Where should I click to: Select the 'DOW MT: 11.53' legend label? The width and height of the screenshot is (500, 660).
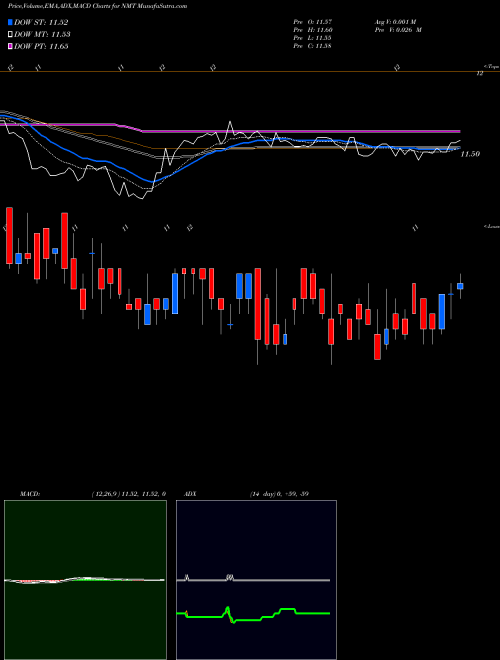point(42,35)
